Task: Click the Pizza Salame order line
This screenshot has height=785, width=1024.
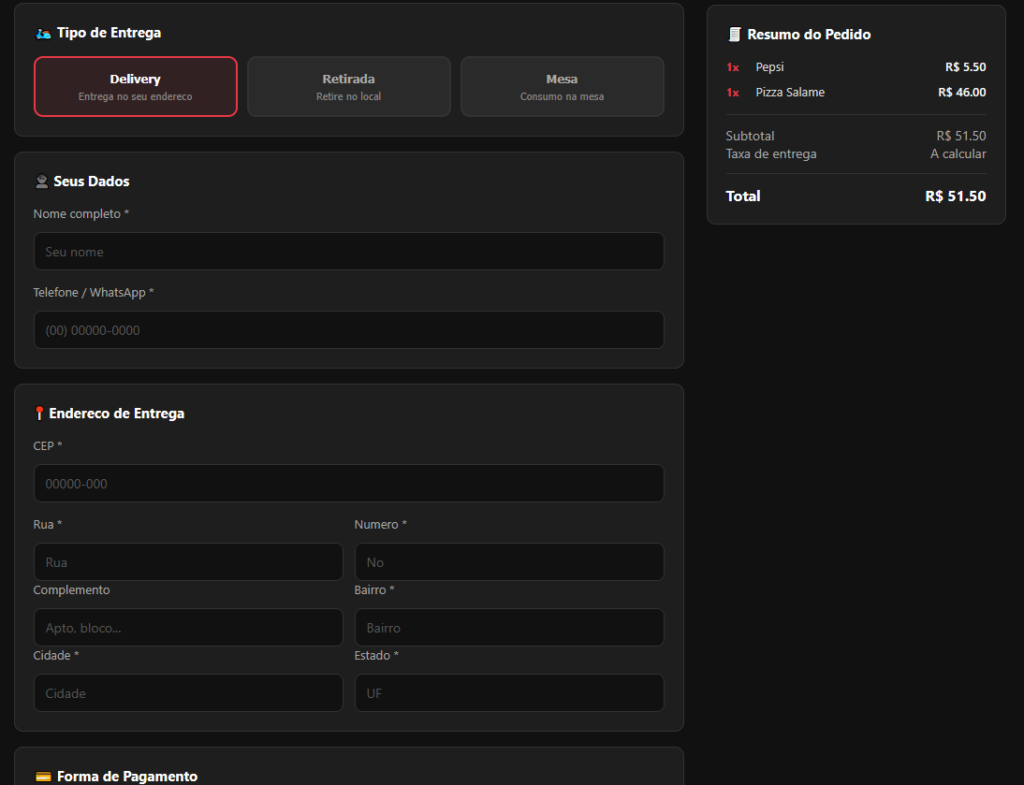Action: click(790, 92)
